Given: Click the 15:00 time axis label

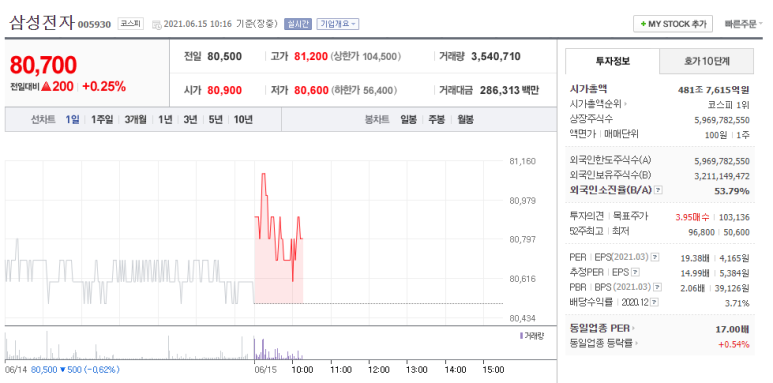Looking at the screenshot, I should [493, 370].
